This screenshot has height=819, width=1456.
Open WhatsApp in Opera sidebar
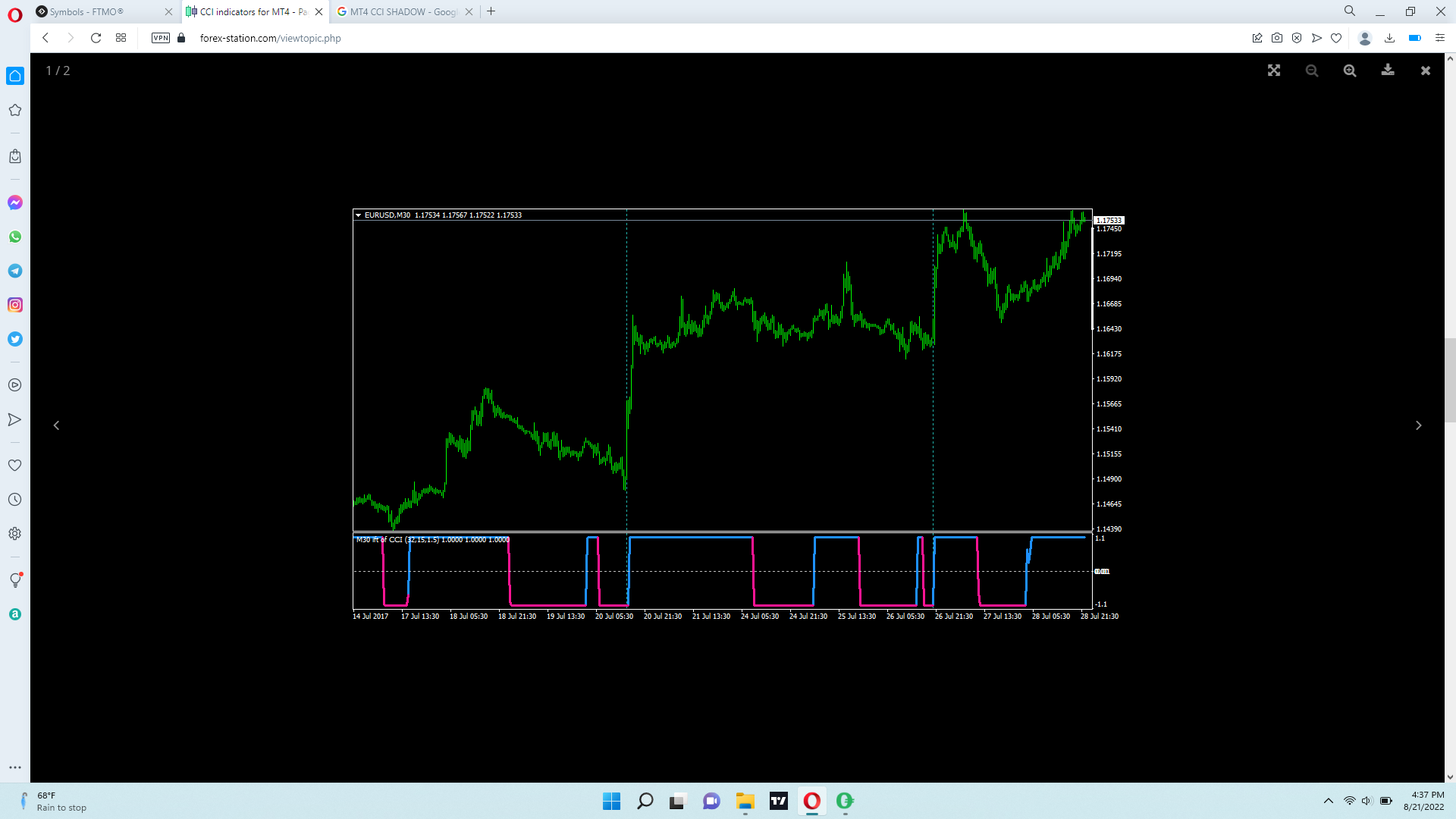pyautogui.click(x=15, y=237)
